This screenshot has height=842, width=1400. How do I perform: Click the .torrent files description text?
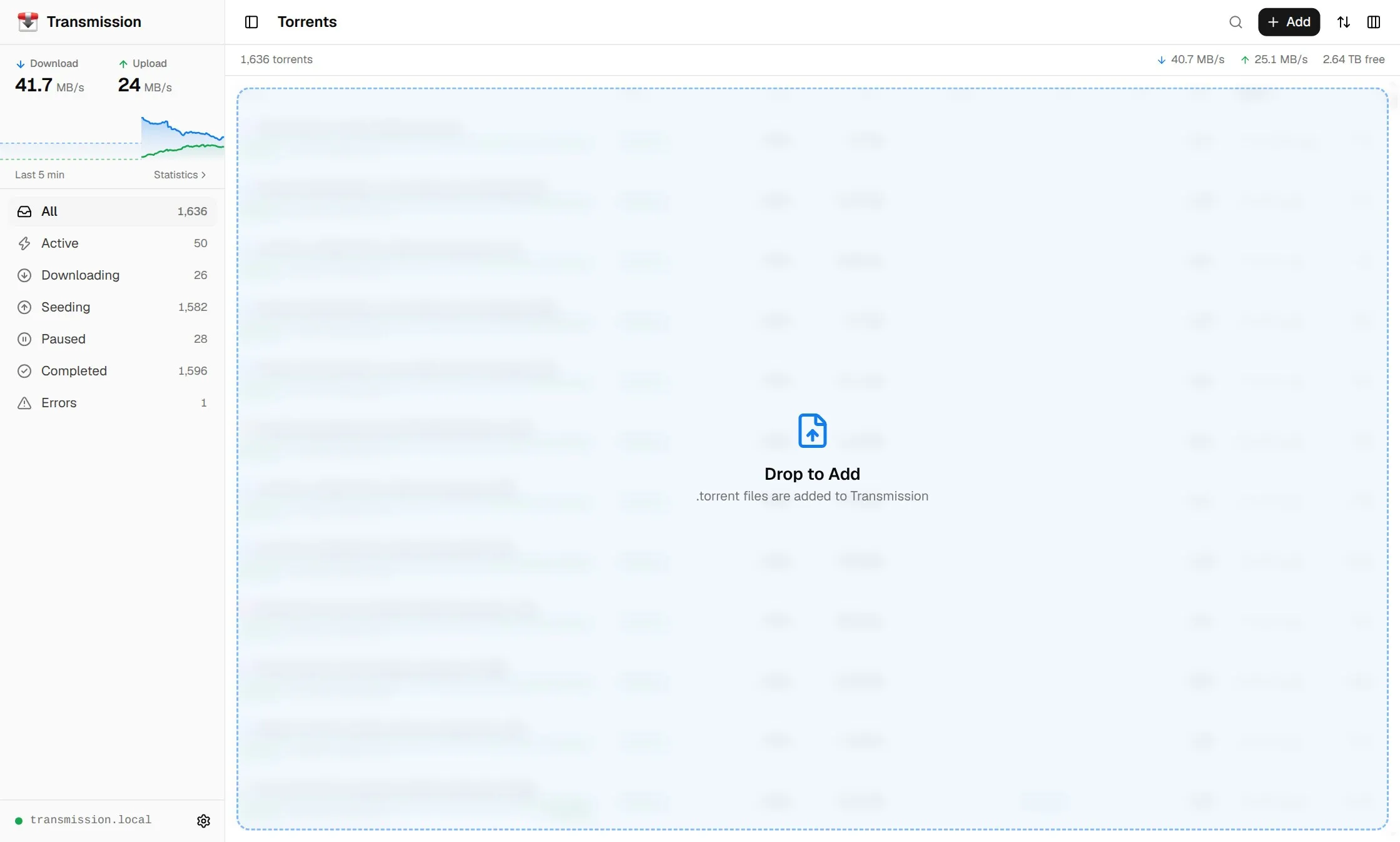click(x=812, y=496)
